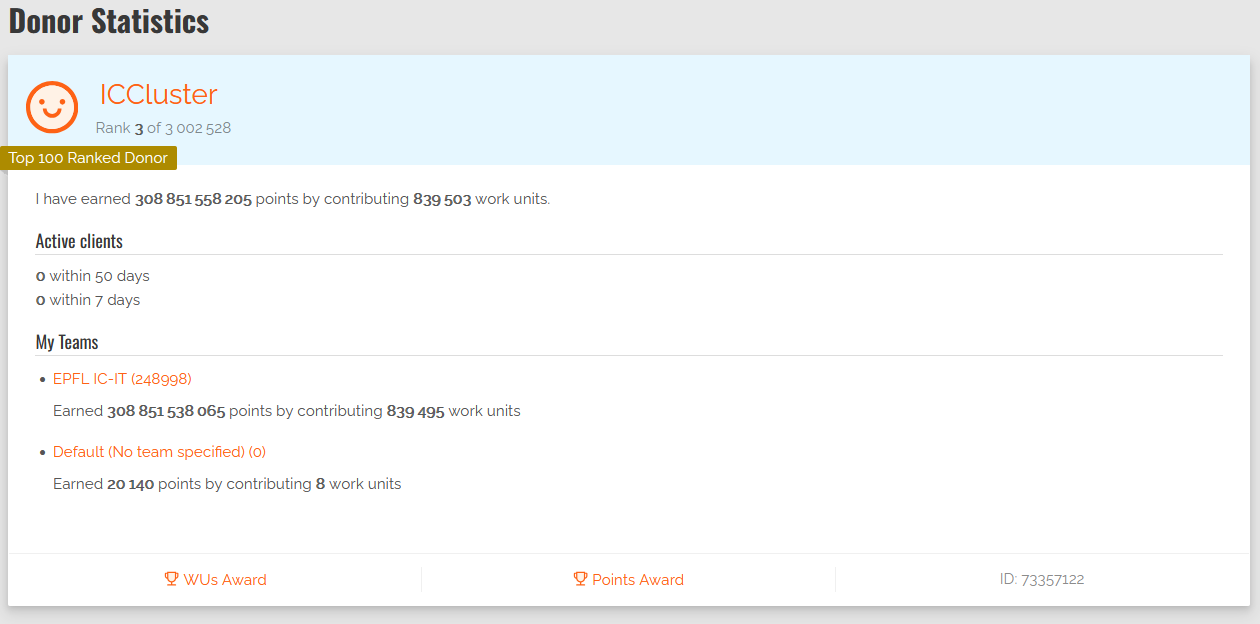This screenshot has width=1260, height=624.
Task: Click the total points 308 851 558 205
Action: [x=193, y=199]
